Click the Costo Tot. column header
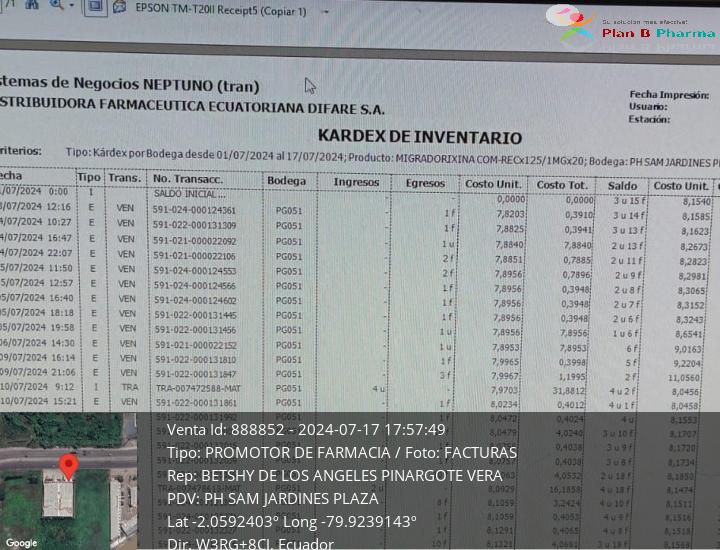Viewport: 720px width, 550px height. tap(562, 185)
